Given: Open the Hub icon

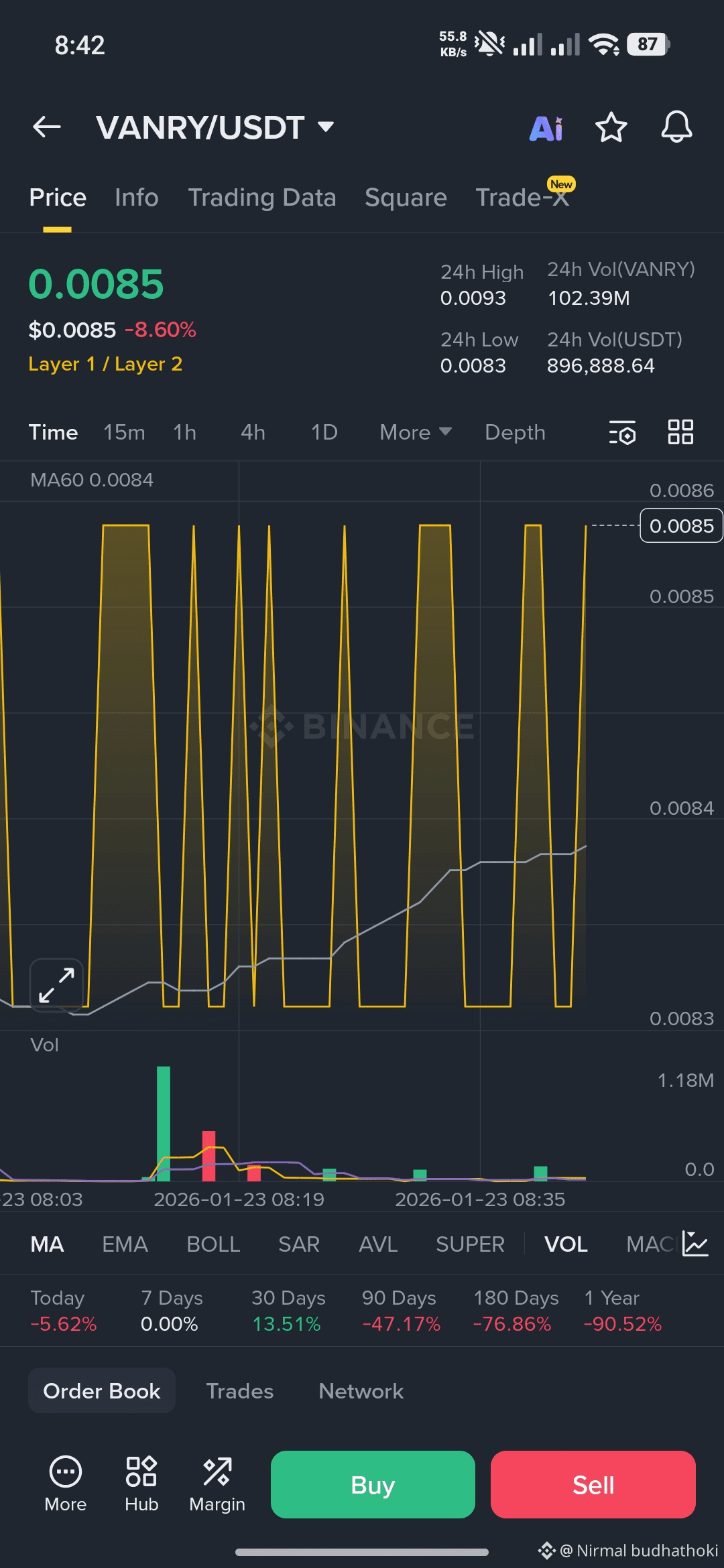Looking at the screenshot, I should 141,1484.
